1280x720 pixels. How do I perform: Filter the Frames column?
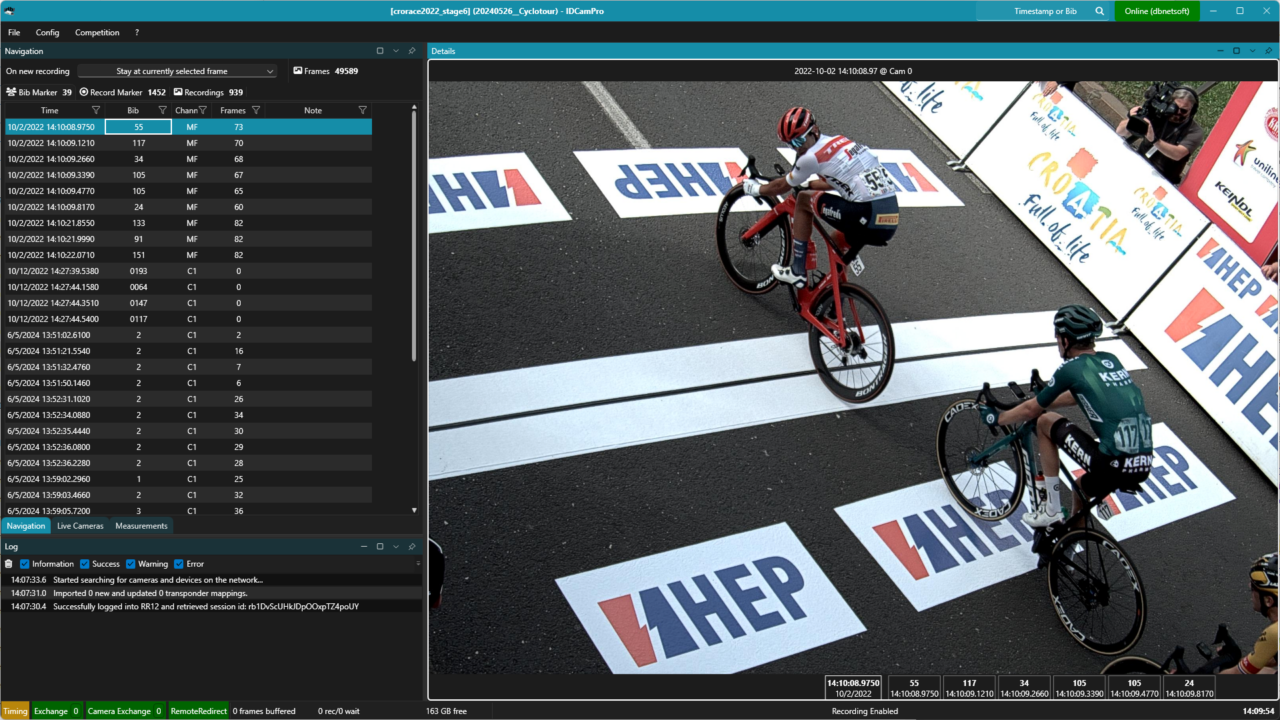coord(256,110)
